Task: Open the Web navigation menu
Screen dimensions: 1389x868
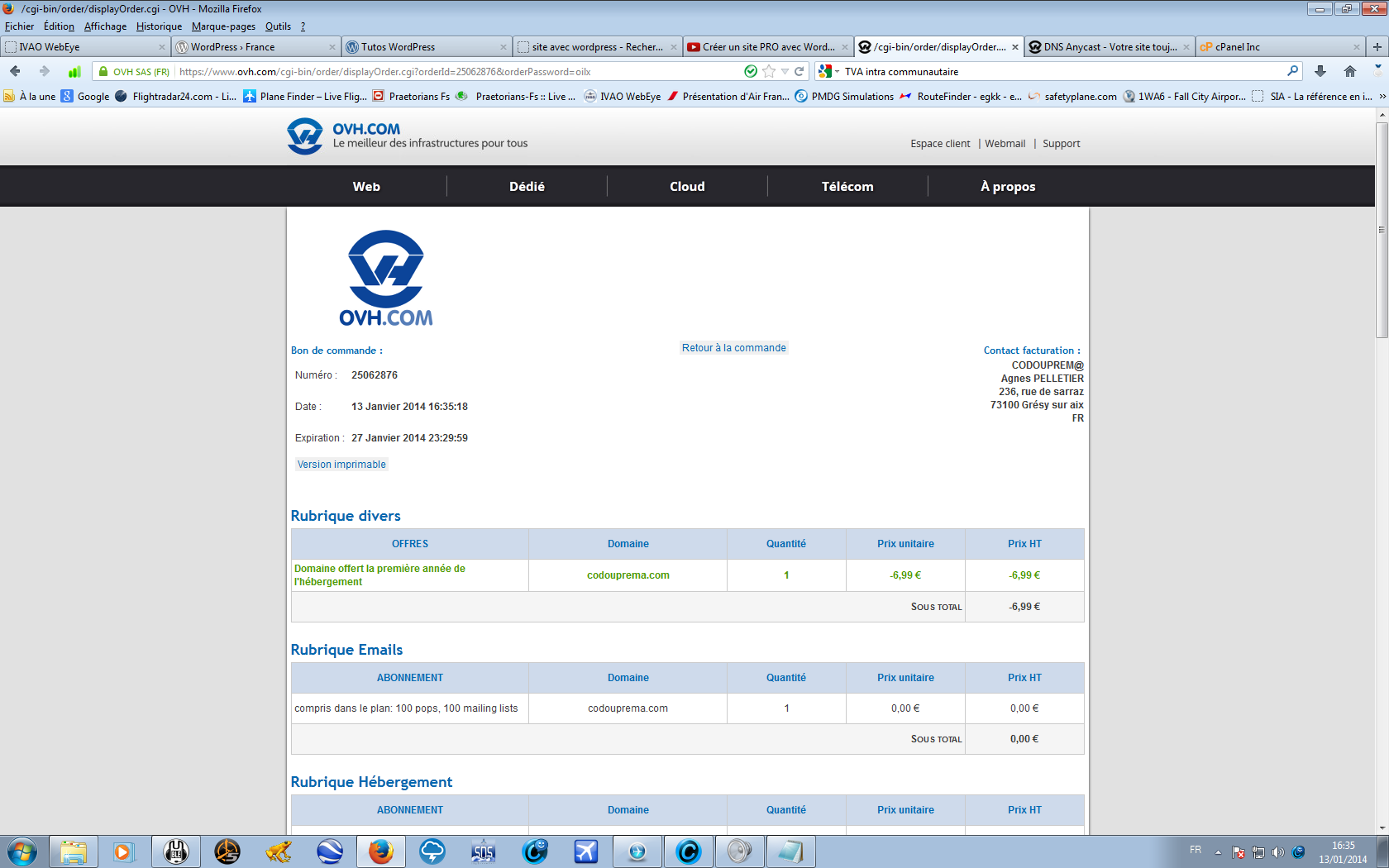Action: click(x=366, y=187)
